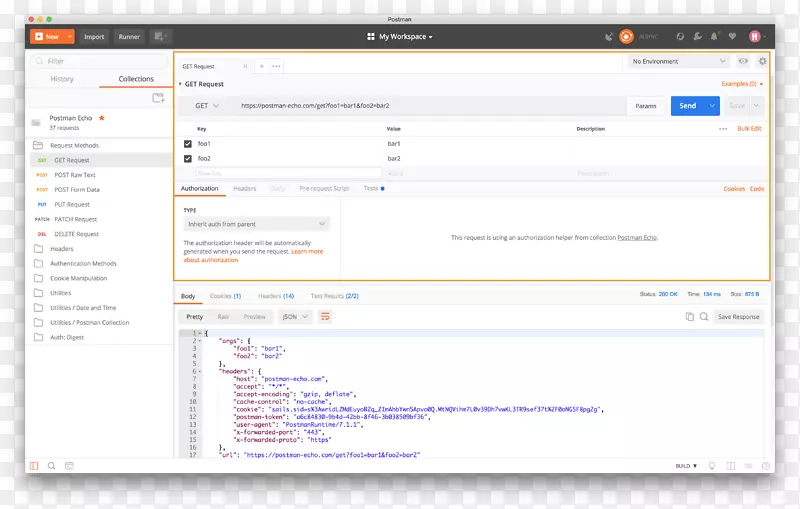The image size is (800, 509).
Task: Uncheck the foo2 parameter checkbox
Action: pyautogui.click(x=188, y=159)
